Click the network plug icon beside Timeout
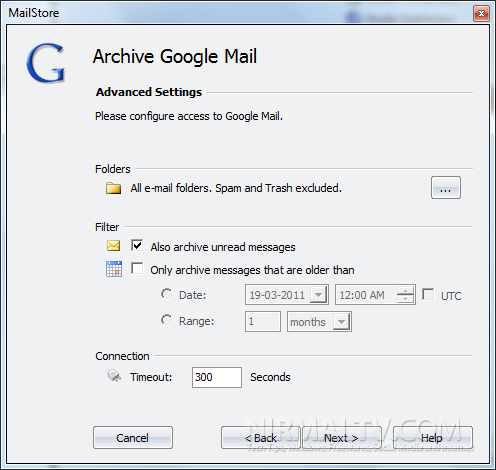 tap(114, 376)
